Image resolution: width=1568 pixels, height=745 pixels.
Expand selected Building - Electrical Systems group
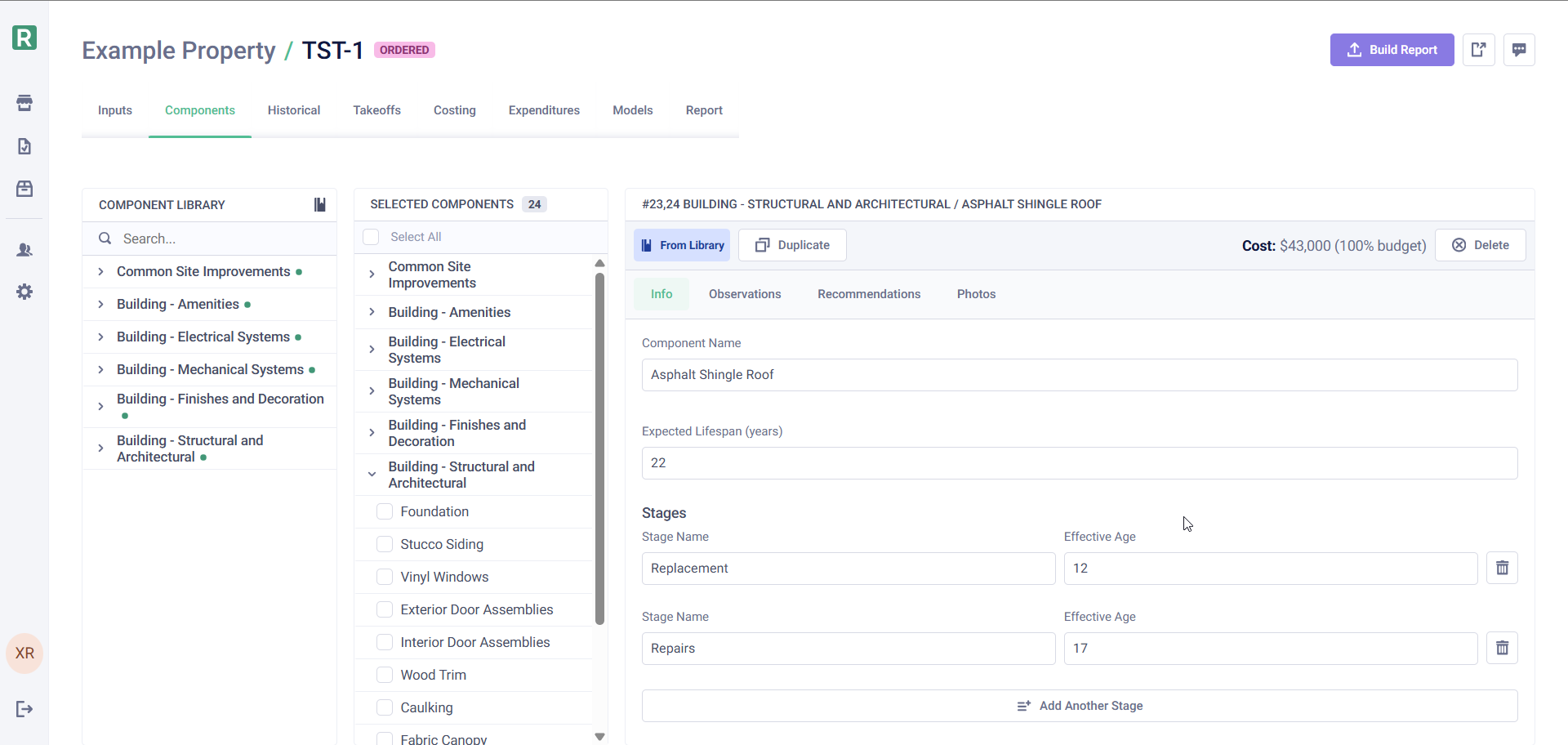[372, 350]
